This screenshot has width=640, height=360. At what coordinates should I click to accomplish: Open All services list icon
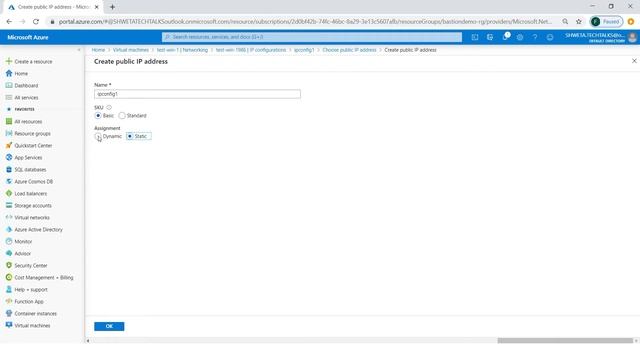pyautogui.click(x=9, y=98)
